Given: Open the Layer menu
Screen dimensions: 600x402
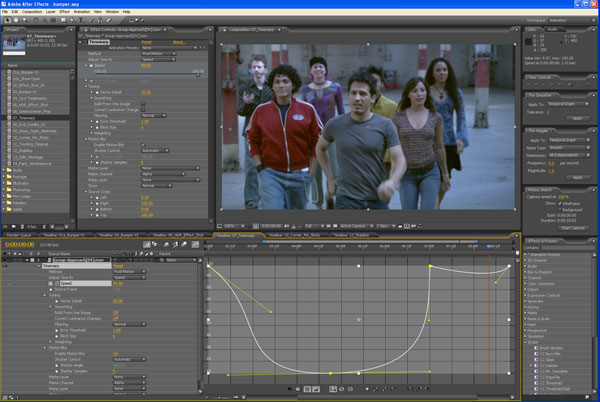Looking at the screenshot, I should tap(51, 12).
